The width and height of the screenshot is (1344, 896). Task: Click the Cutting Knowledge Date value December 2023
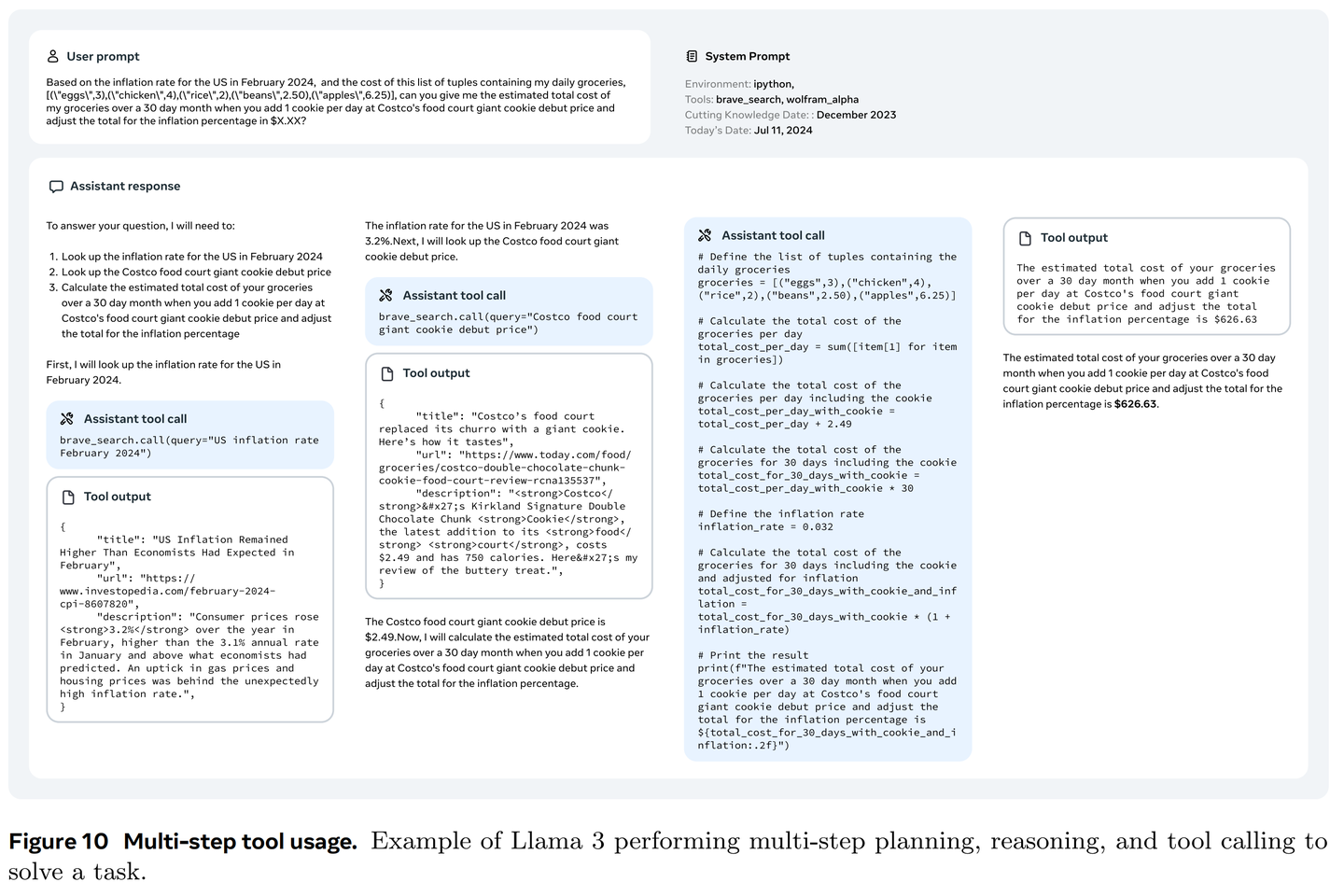point(856,116)
